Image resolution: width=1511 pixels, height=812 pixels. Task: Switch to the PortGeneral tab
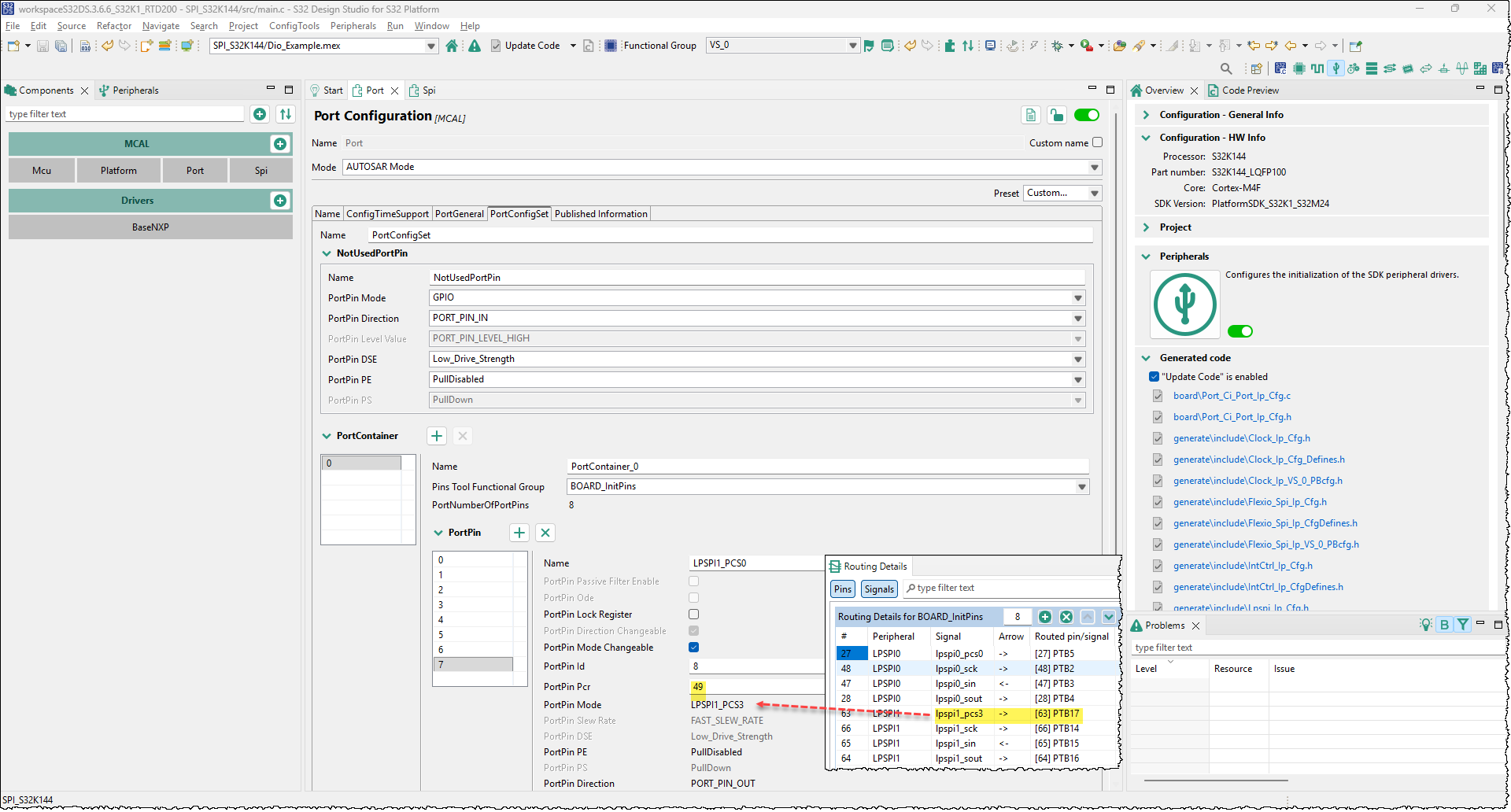[x=460, y=214]
